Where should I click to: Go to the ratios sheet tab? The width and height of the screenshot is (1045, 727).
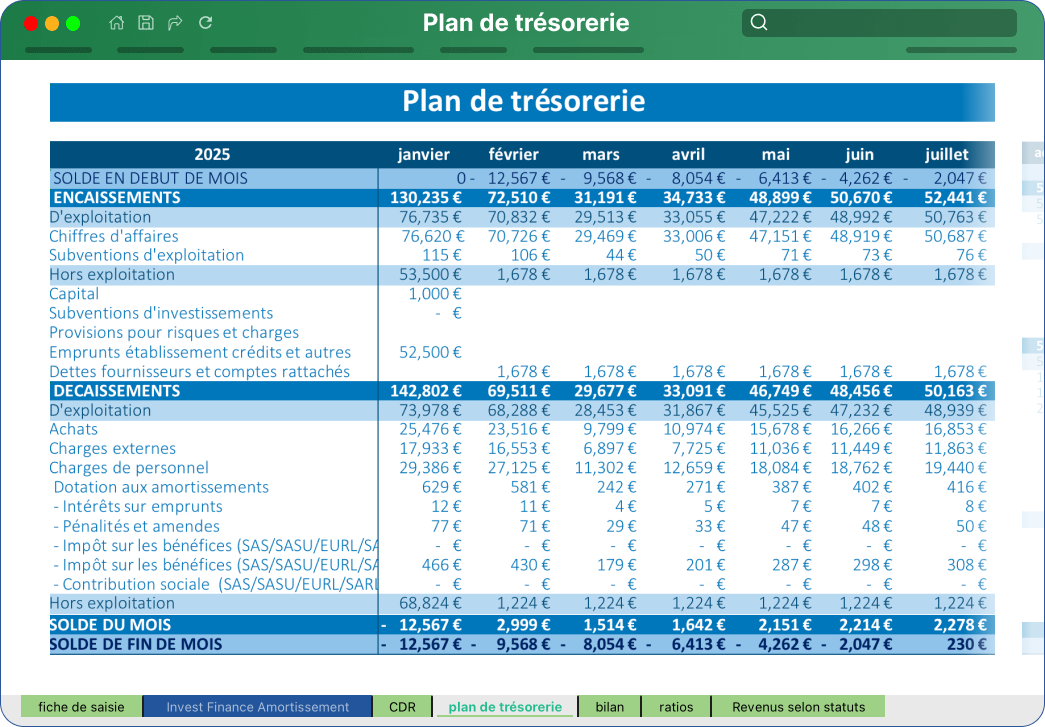click(676, 706)
